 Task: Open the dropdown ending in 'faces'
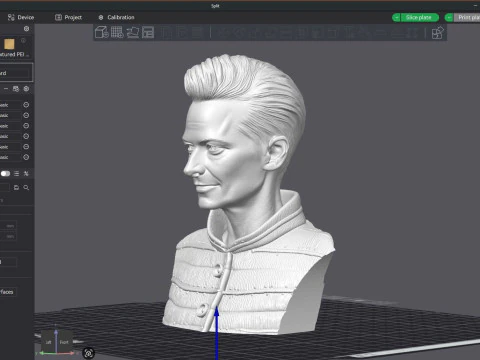click(8, 292)
